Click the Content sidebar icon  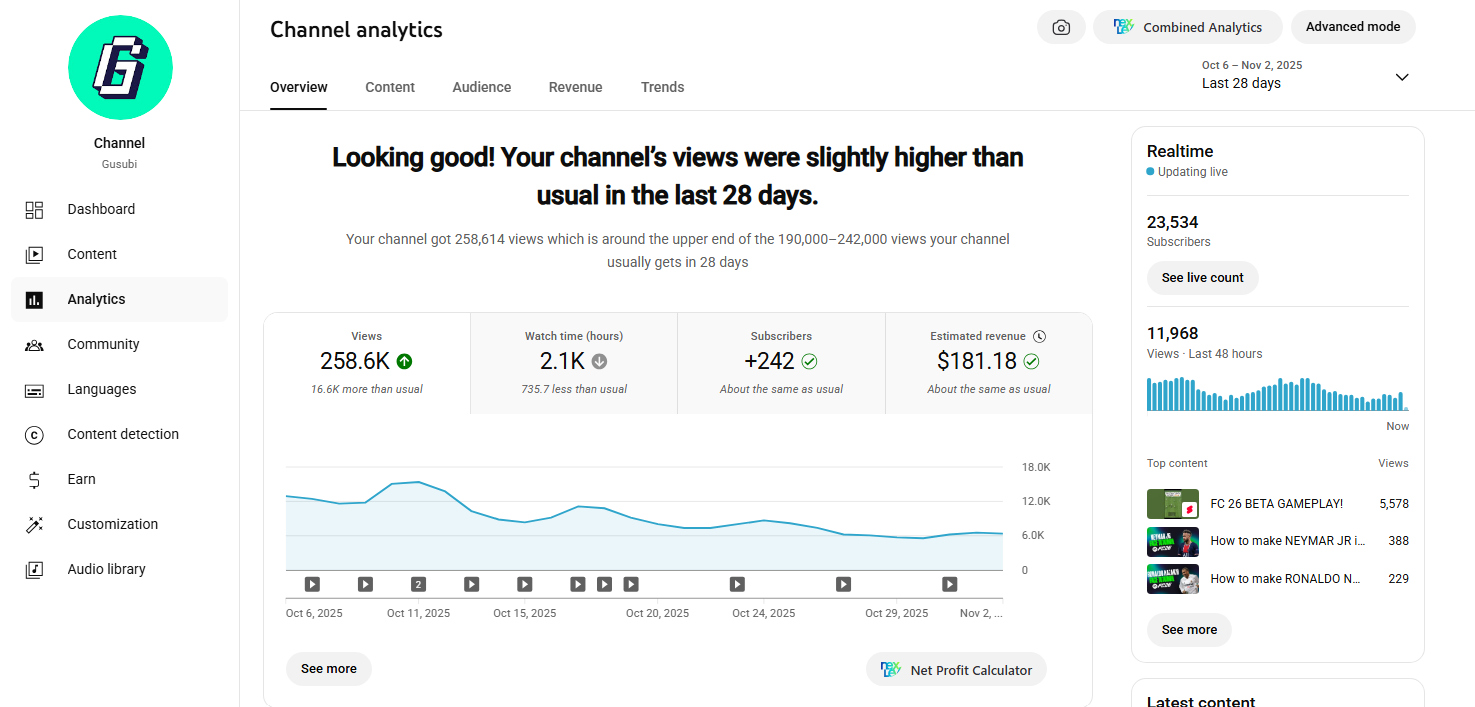coord(34,255)
